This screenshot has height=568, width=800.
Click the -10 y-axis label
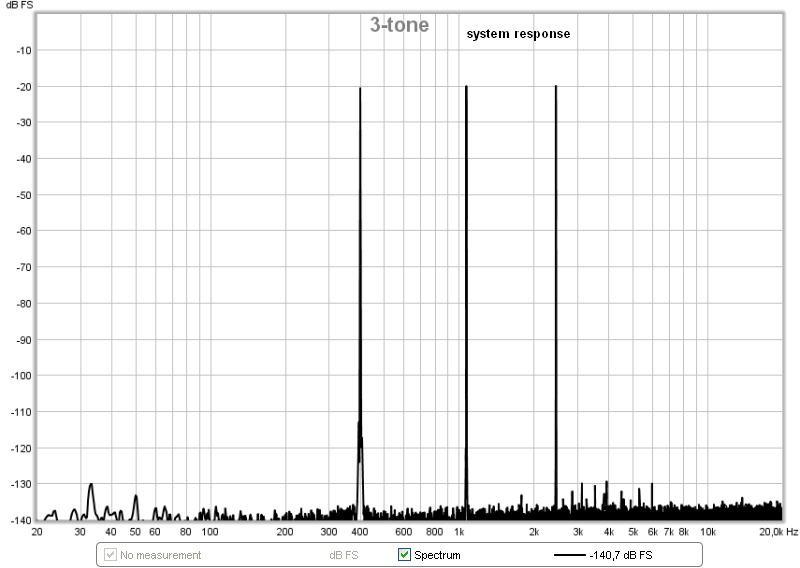[24, 51]
